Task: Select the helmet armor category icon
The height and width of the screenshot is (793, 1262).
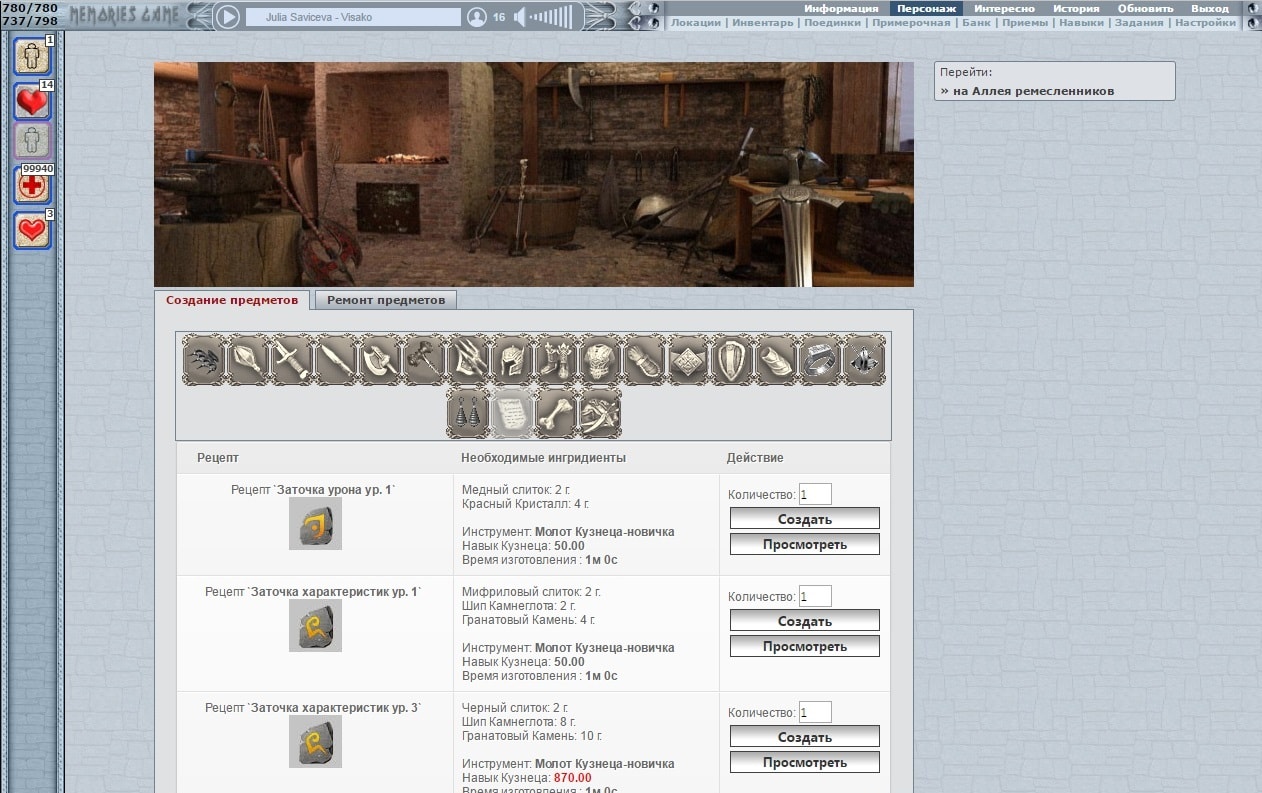Action: (512, 360)
